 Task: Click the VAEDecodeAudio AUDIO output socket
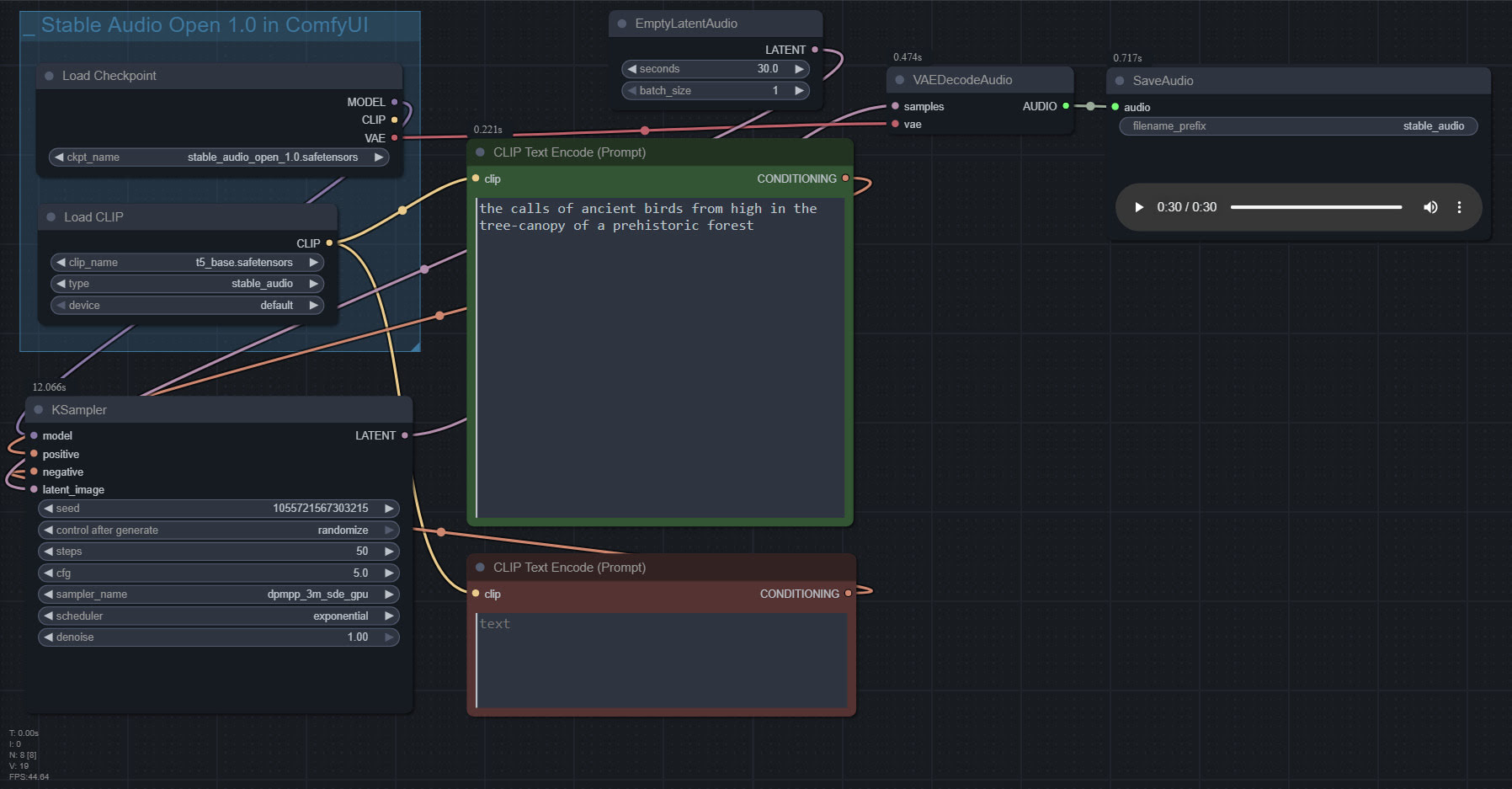(x=1066, y=106)
